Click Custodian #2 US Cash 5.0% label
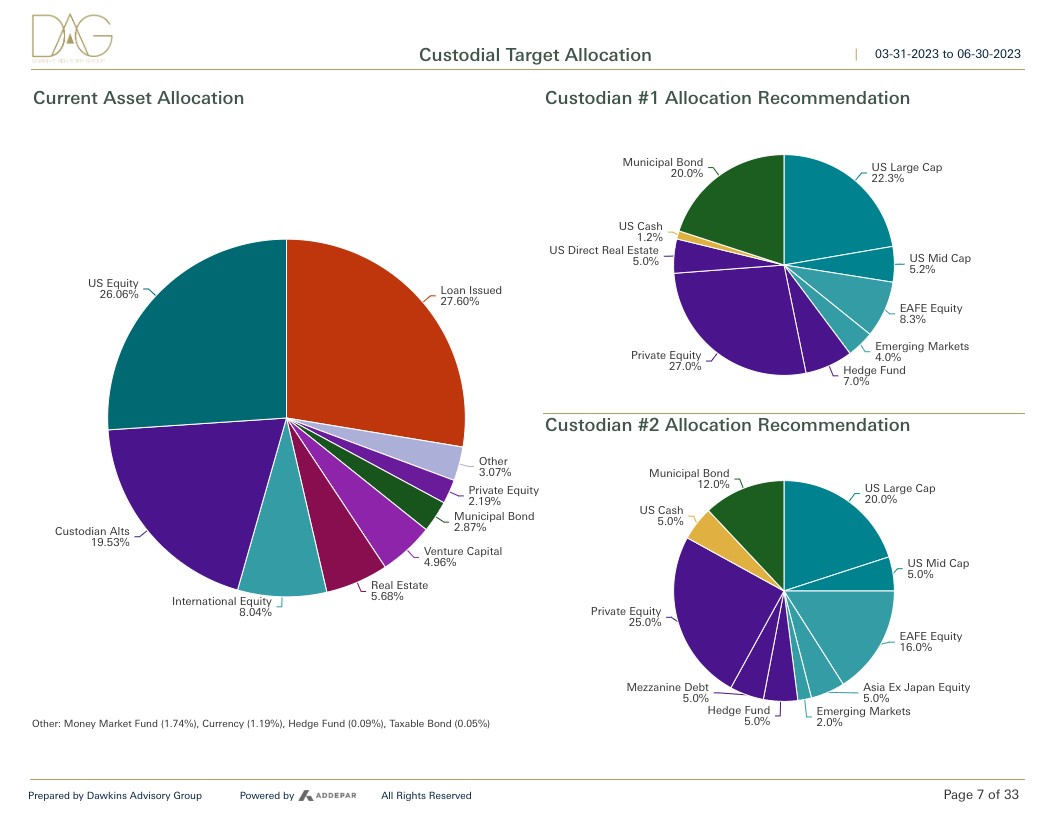 [x=661, y=515]
